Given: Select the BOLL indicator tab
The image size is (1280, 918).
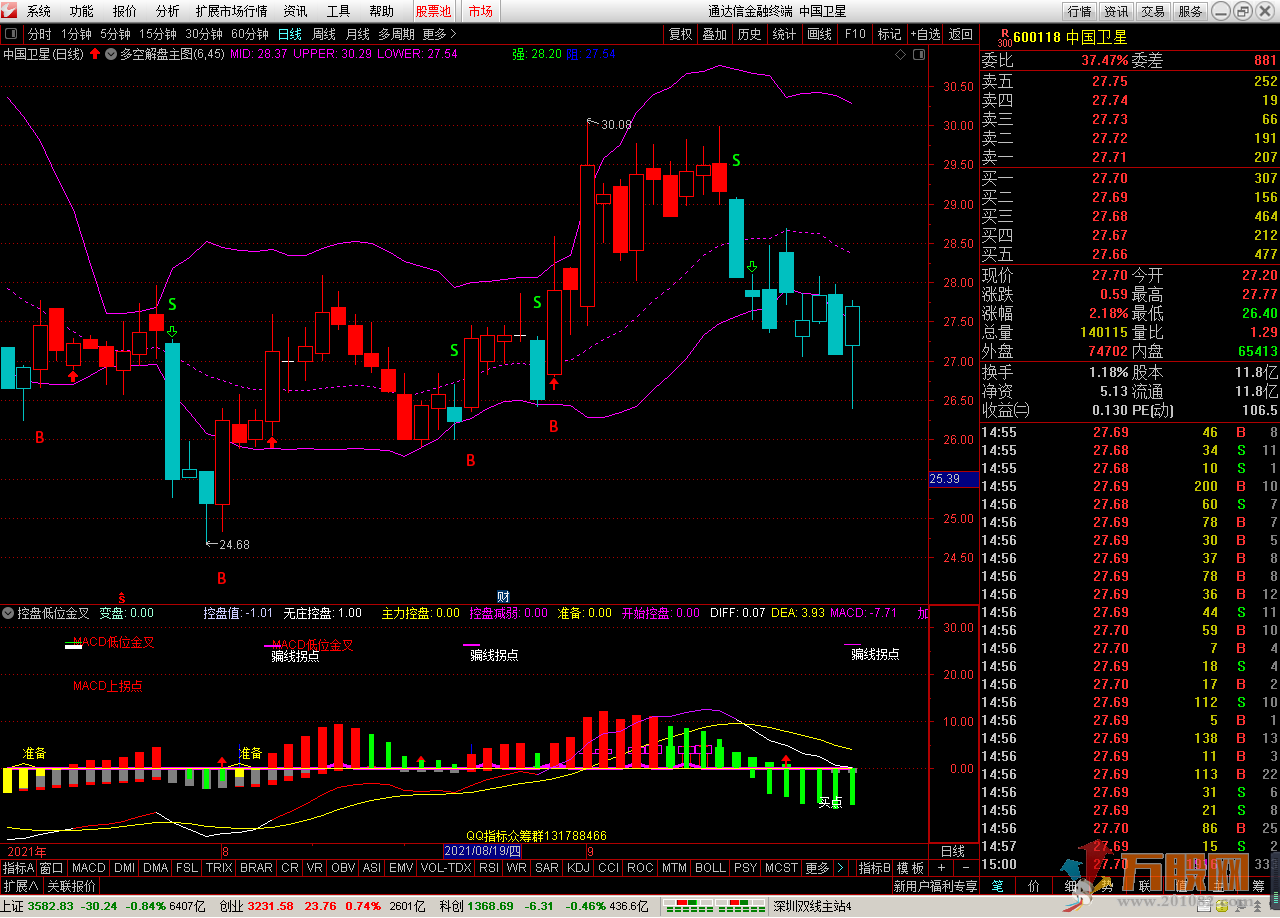Looking at the screenshot, I should [x=709, y=868].
